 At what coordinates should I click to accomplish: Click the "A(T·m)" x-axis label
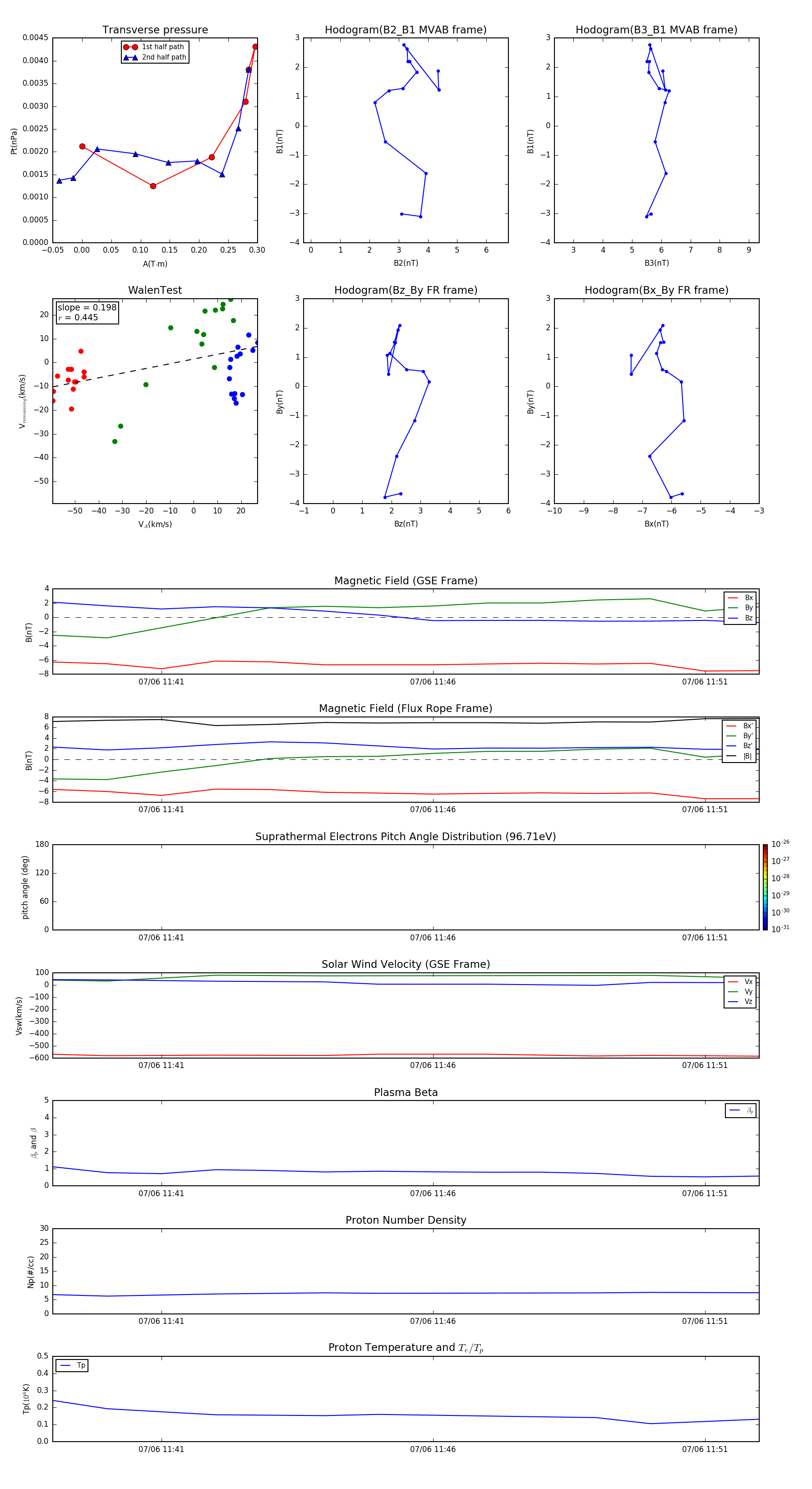coord(155,264)
